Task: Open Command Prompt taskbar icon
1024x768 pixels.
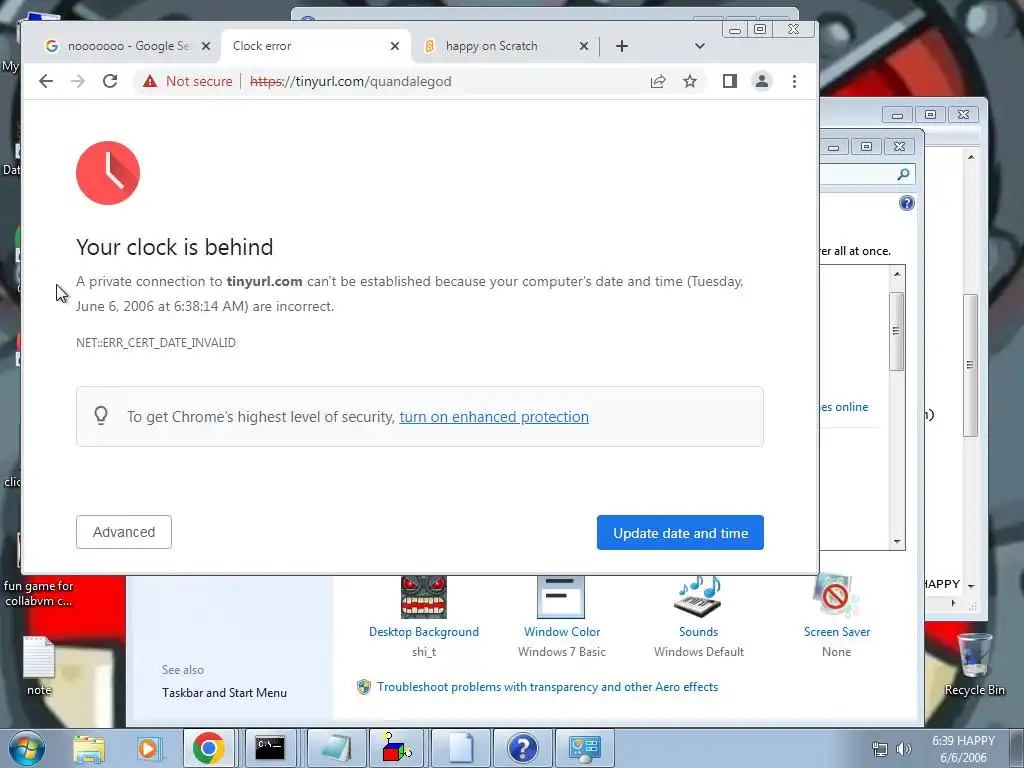Action: 270,748
